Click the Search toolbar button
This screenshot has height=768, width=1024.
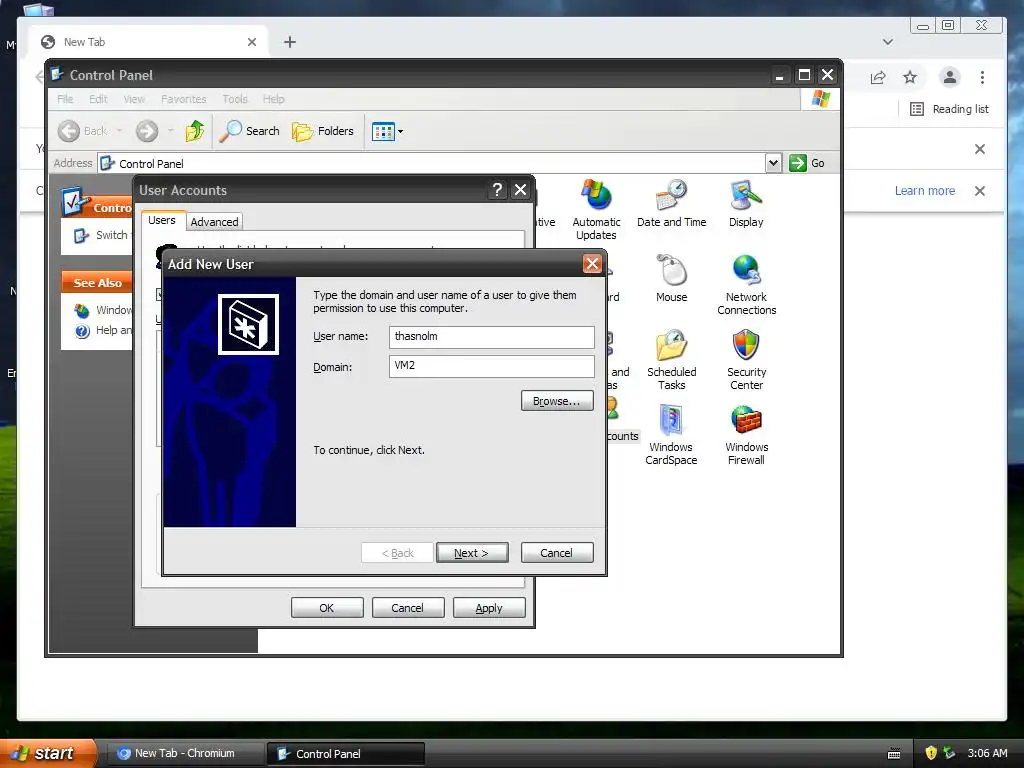click(249, 131)
